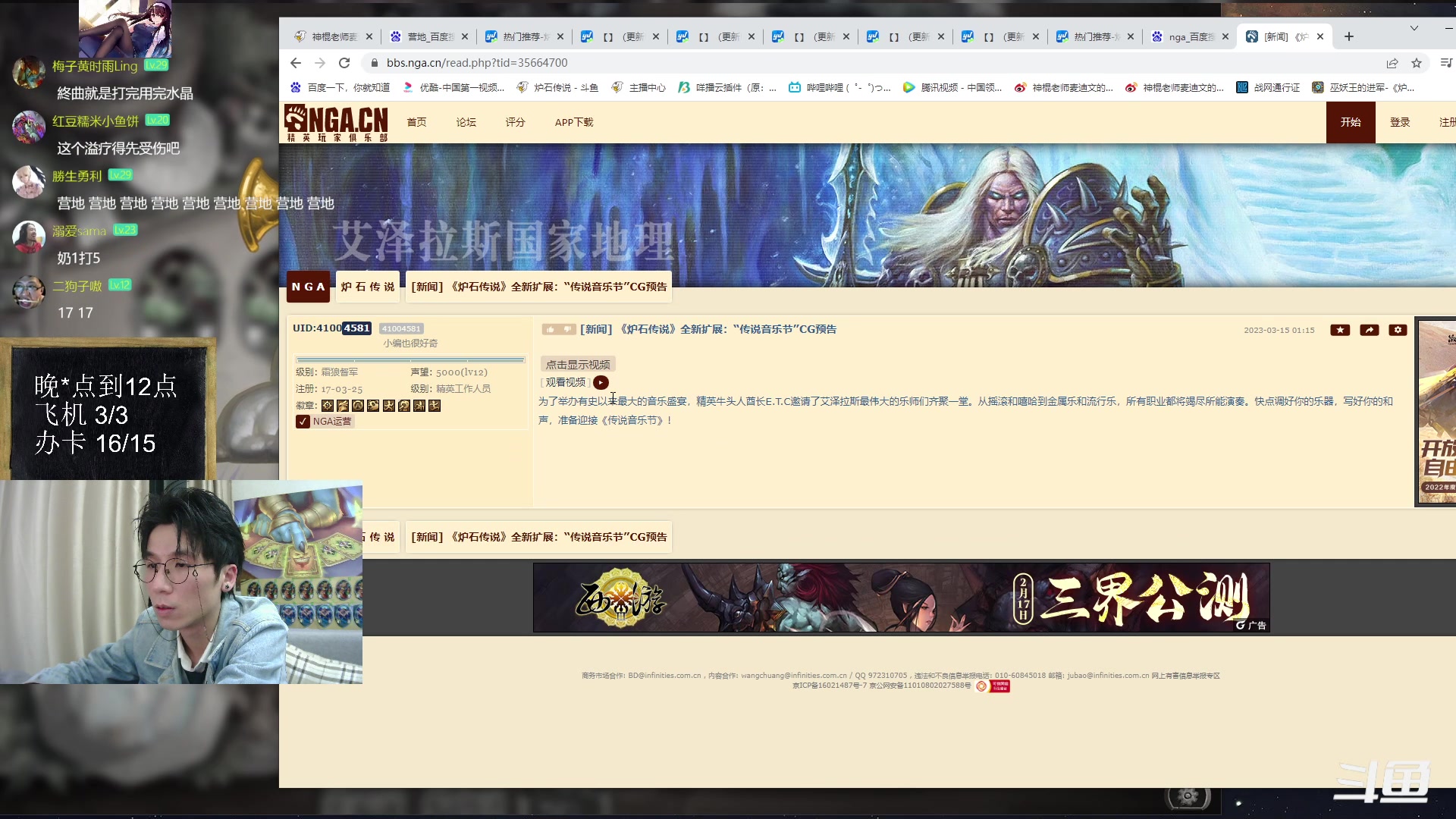
Task: Click the Overwatch badge icon in 徽章 row
Action: point(358,406)
